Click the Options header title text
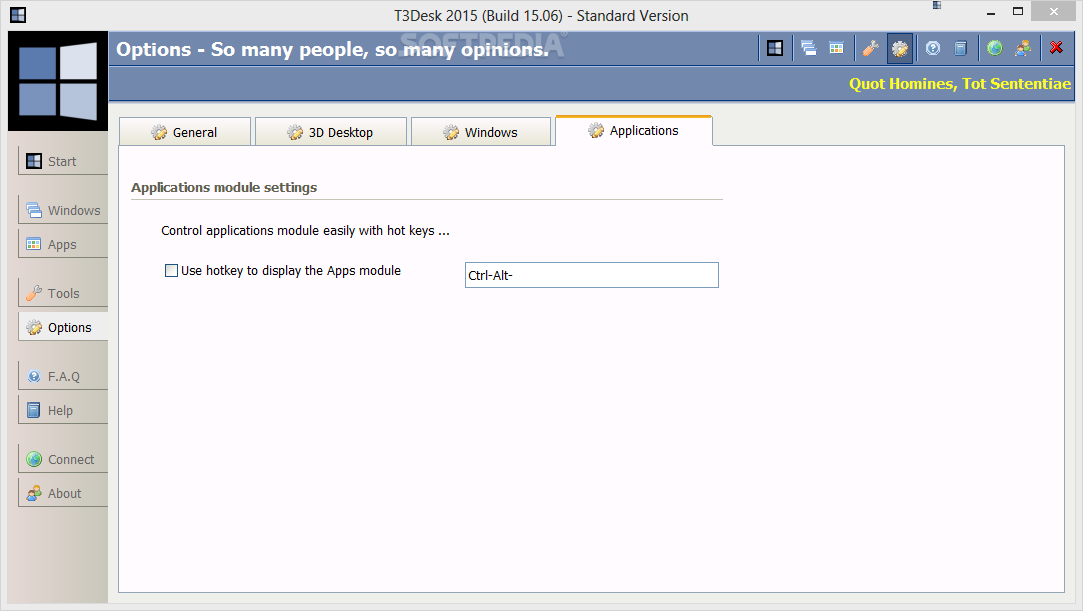The width and height of the screenshot is (1083, 611). pyautogui.click(x=332, y=49)
